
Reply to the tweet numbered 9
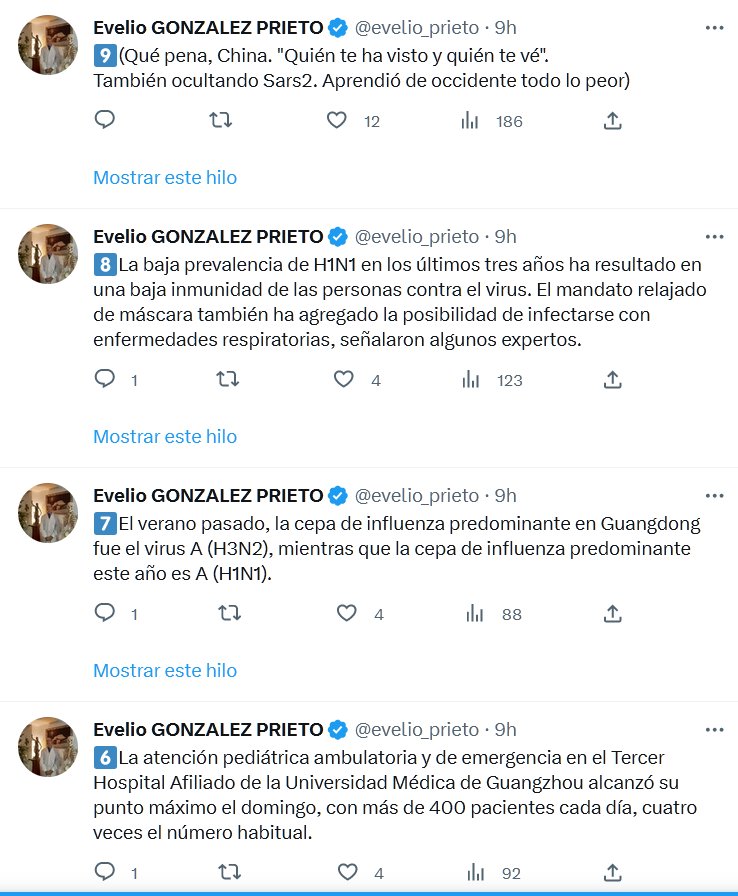tap(105, 121)
